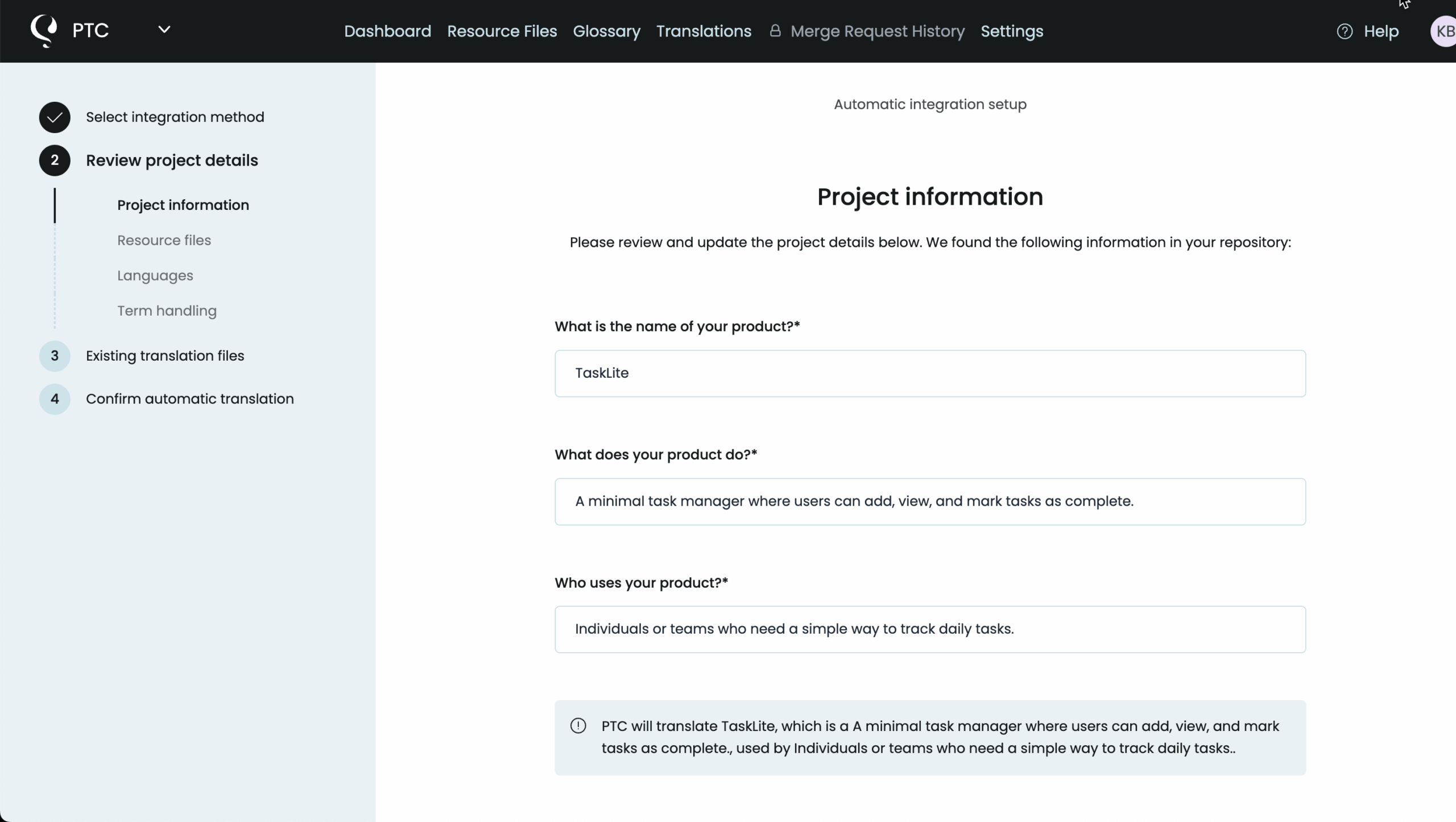Go to Resource Files in navigation
This screenshot has width=1456, height=822.
point(502,31)
